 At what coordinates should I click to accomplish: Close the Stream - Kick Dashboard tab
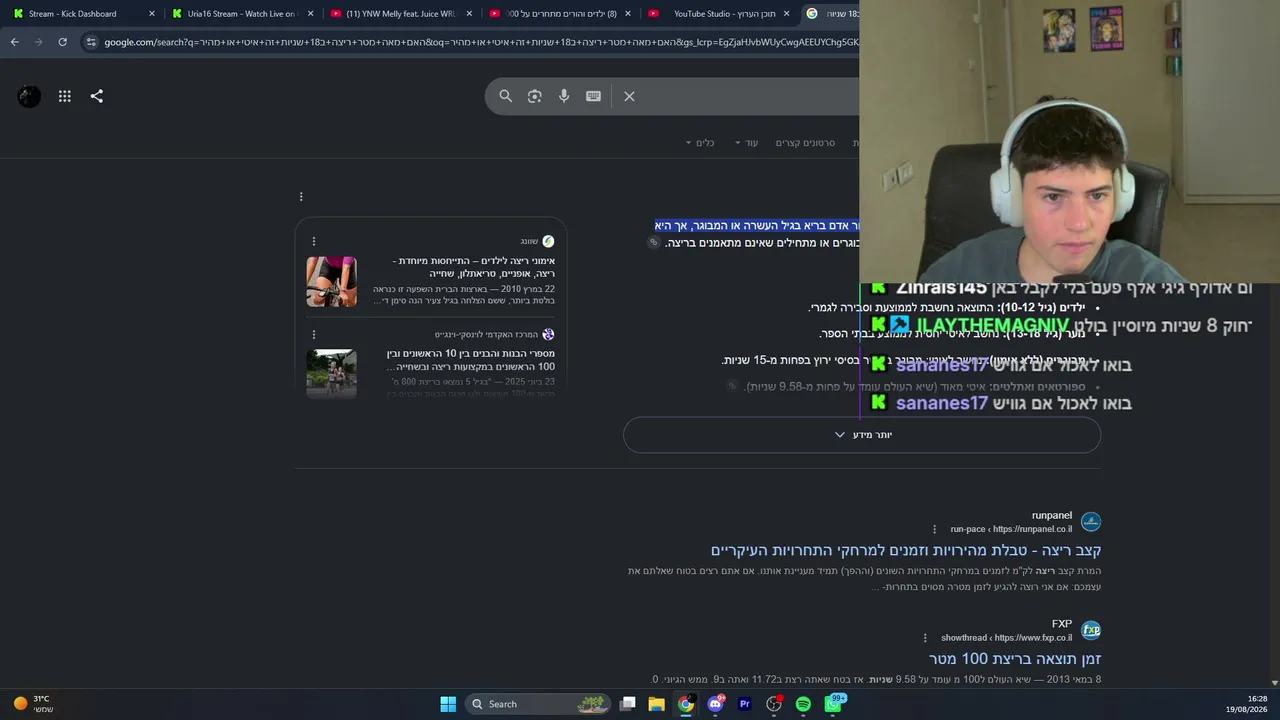pyautogui.click(x=152, y=14)
